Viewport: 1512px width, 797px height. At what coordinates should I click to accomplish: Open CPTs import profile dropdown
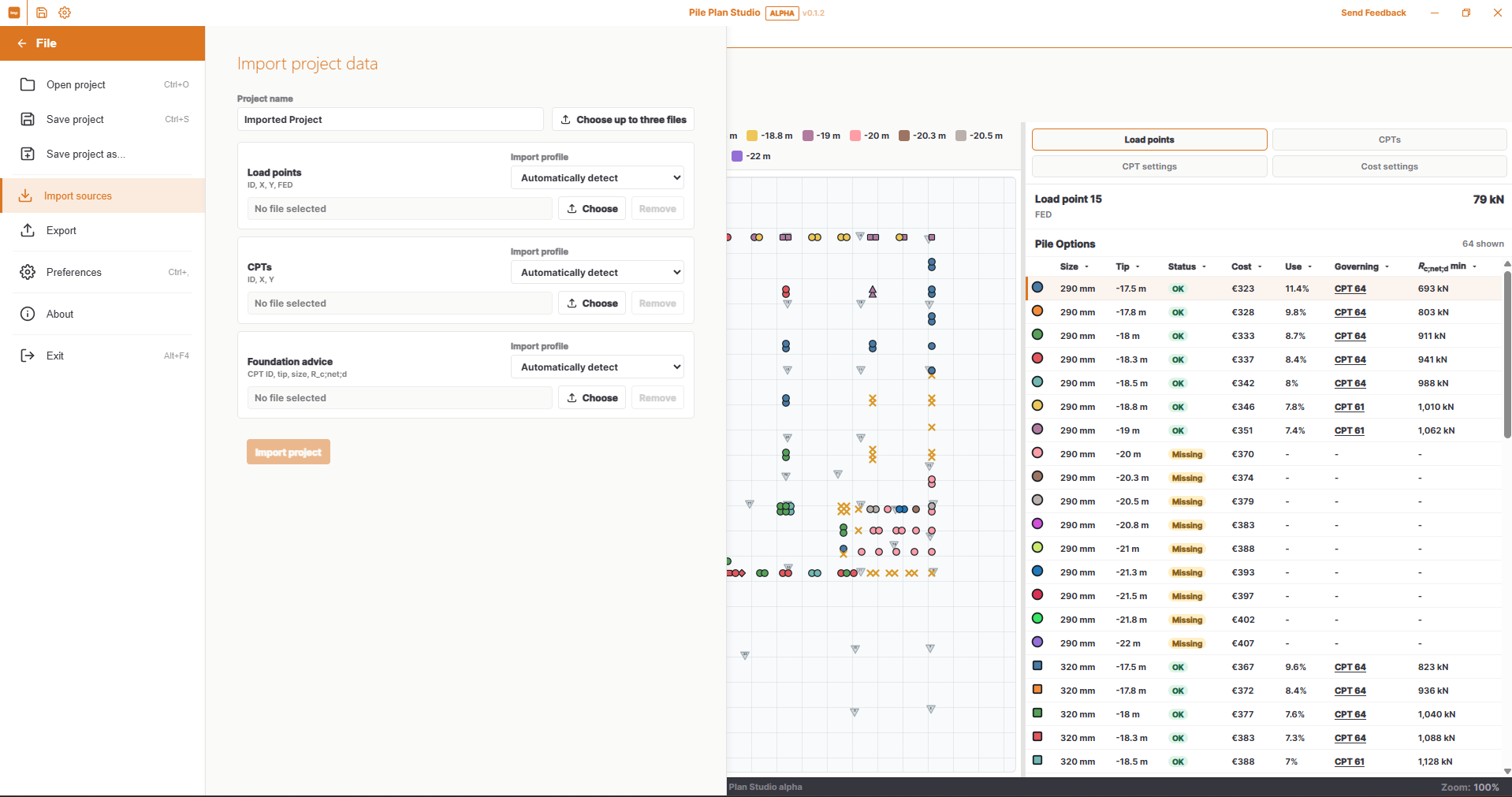[598, 272]
